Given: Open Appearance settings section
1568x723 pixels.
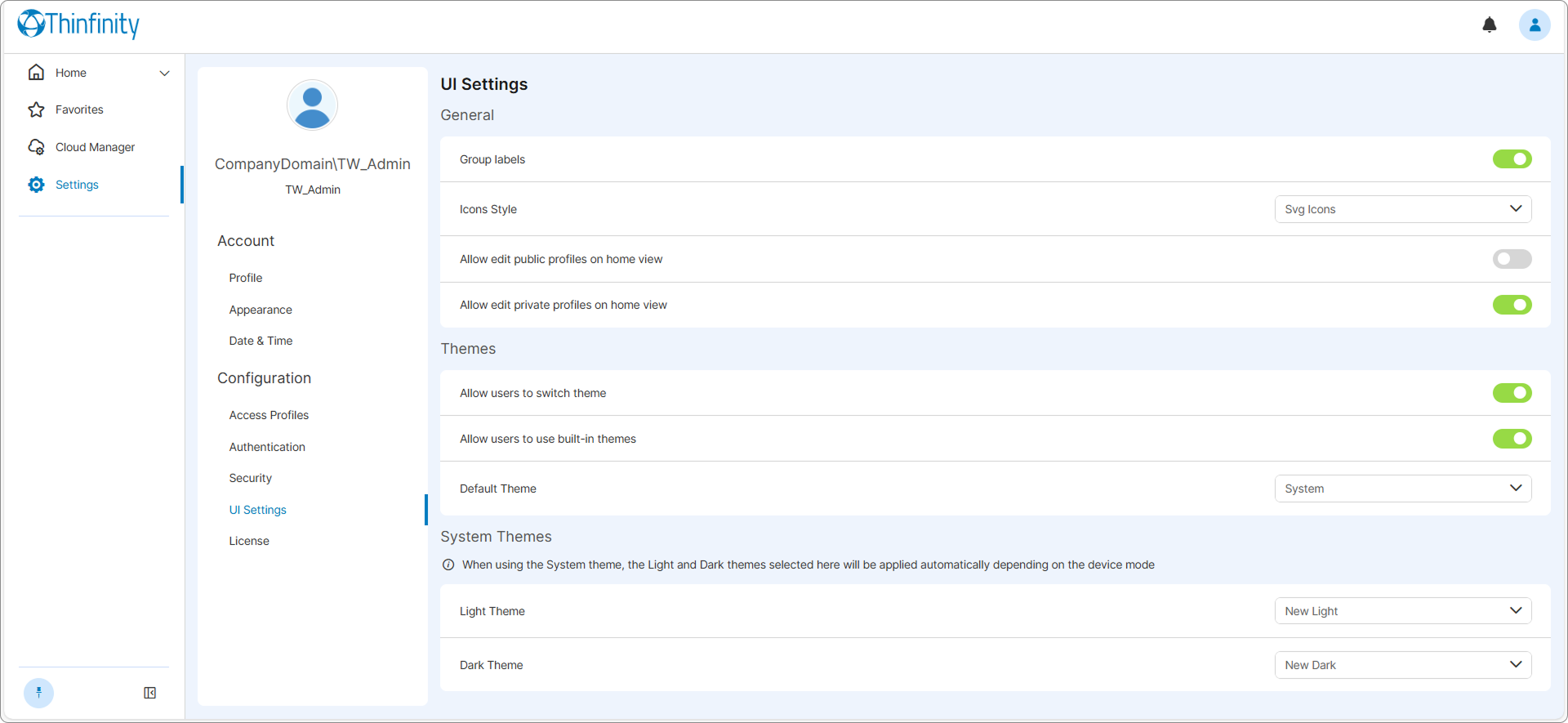Looking at the screenshot, I should (261, 310).
